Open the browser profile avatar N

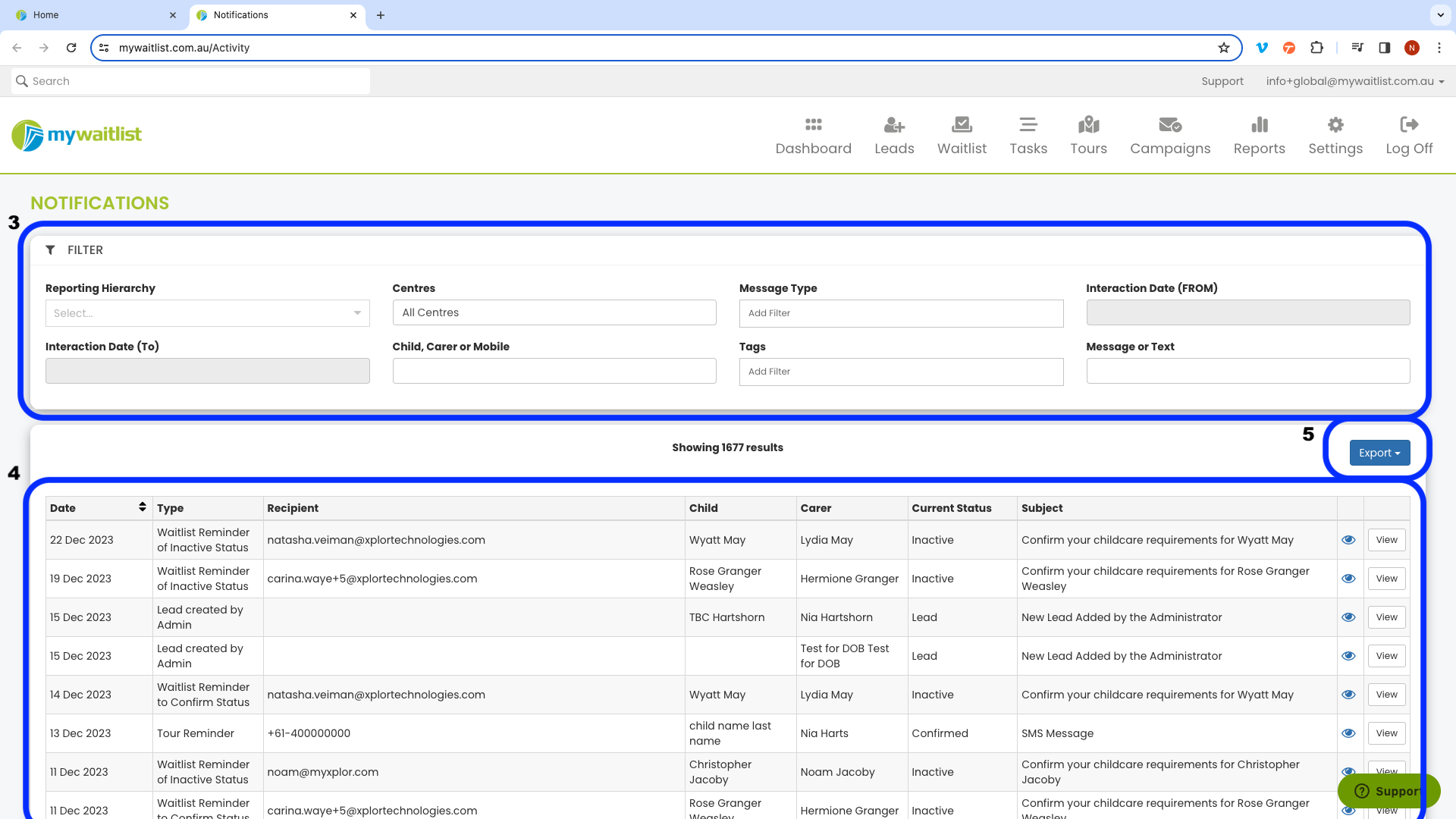pos(1411,48)
